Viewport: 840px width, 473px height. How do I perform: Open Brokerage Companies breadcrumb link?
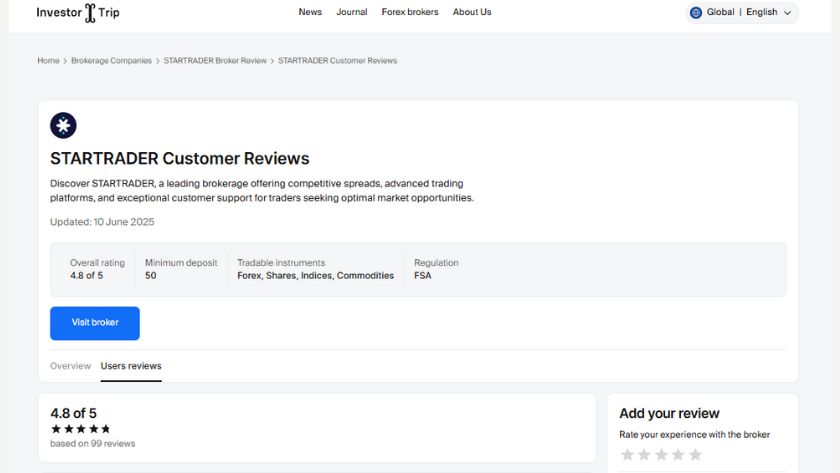pos(111,61)
